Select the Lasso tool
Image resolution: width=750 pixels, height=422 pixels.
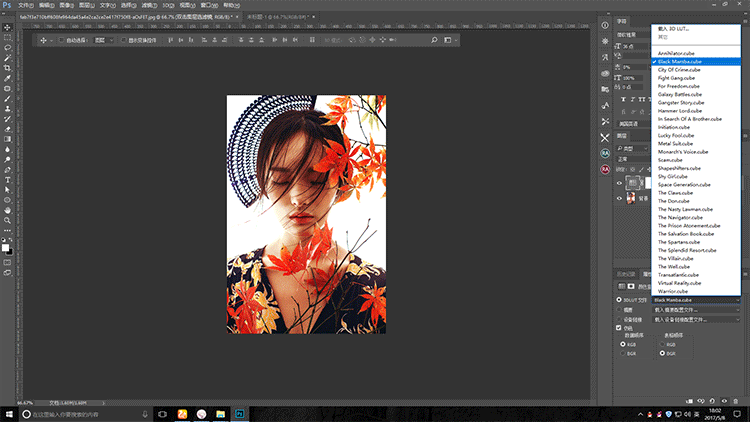click(x=7, y=48)
